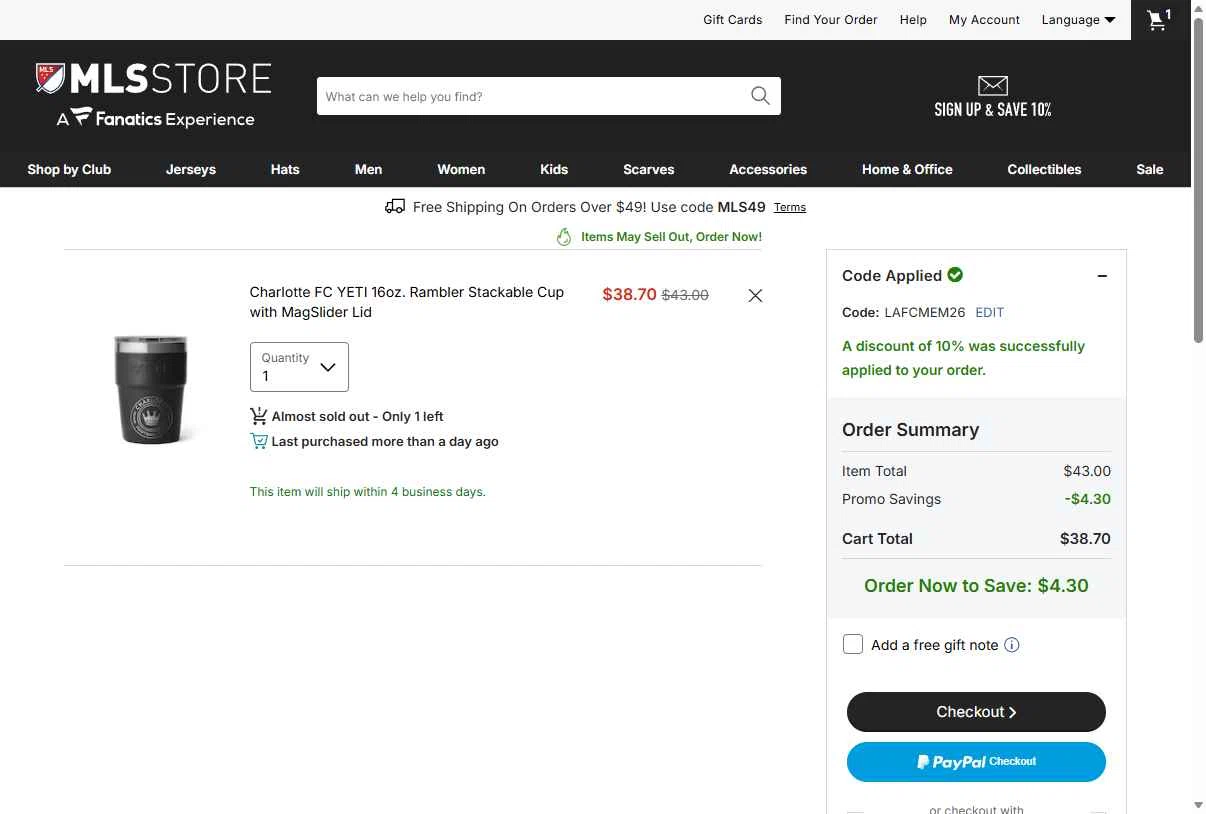1206x814 pixels.
Task: Open the Hats menu
Action: (x=285, y=169)
